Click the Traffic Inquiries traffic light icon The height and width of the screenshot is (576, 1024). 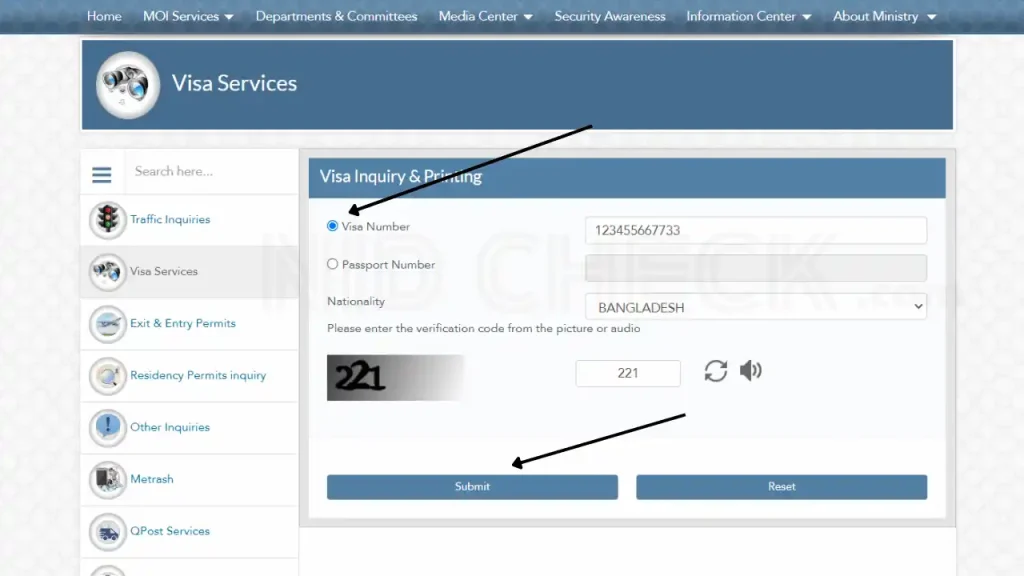tap(107, 220)
